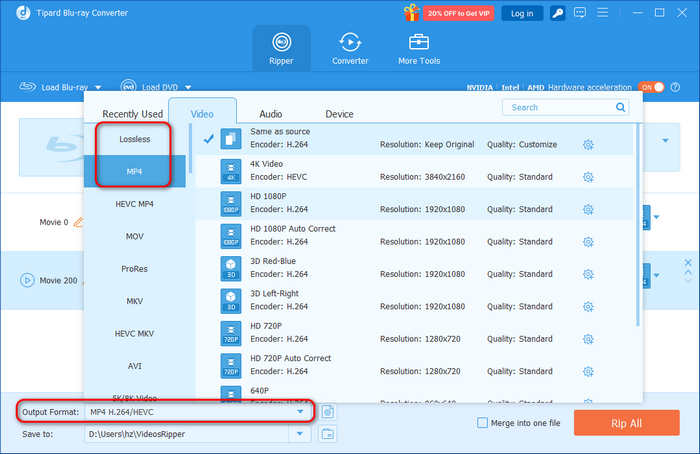Open settings gear for HD 1080P Auto Correct
The width and height of the screenshot is (700, 454).
(588, 242)
